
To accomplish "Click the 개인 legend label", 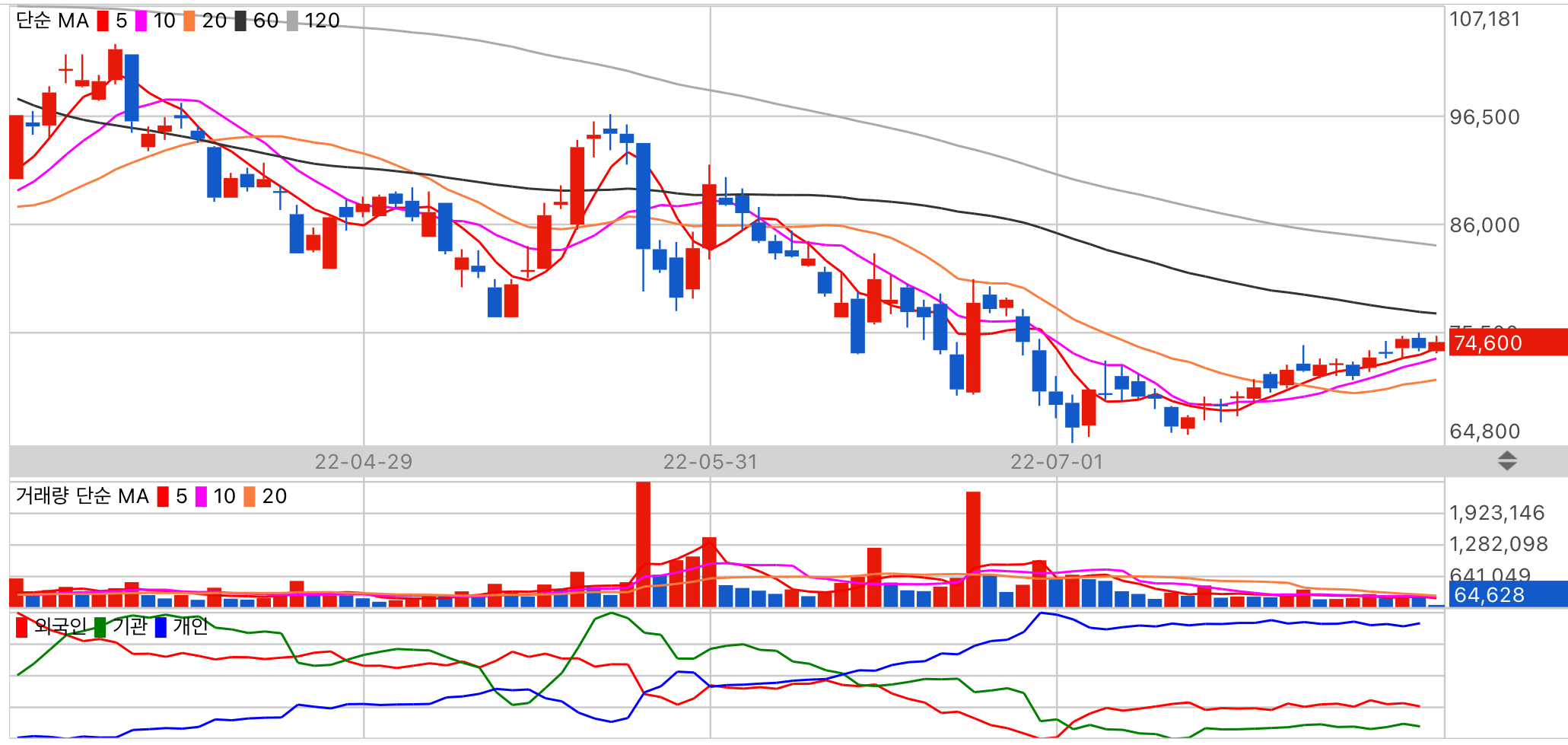I will [x=190, y=626].
